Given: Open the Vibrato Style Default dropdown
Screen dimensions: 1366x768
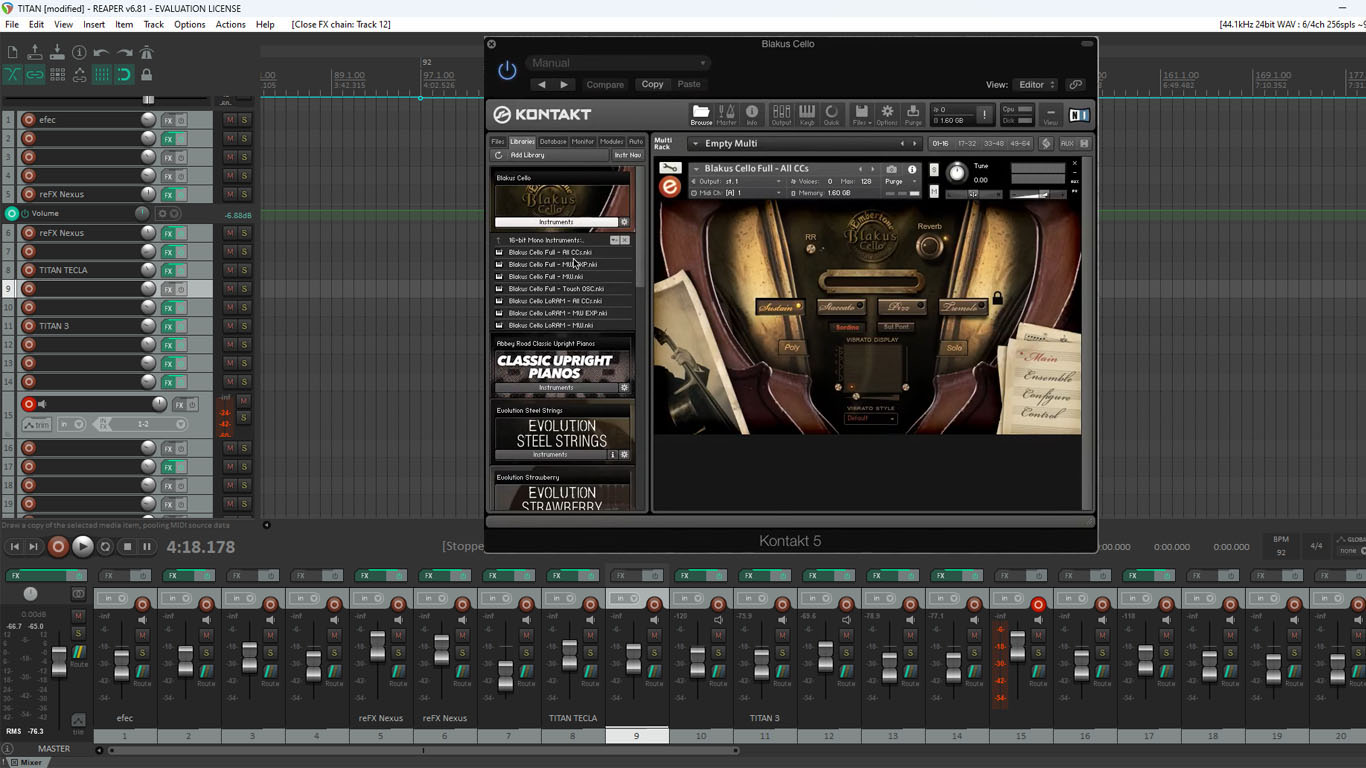Looking at the screenshot, I should (870, 418).
